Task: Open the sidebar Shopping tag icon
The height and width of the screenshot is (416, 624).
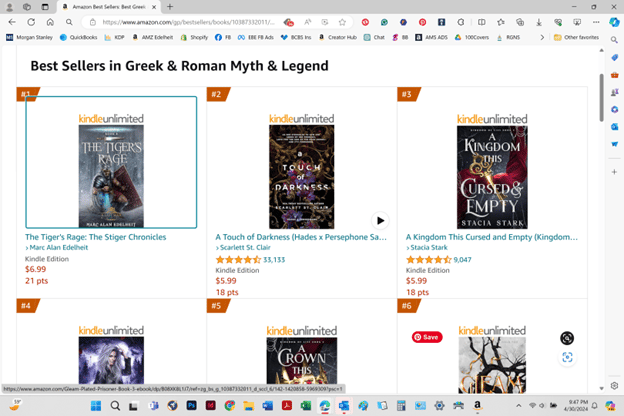Action: click(x=614, y=58)
